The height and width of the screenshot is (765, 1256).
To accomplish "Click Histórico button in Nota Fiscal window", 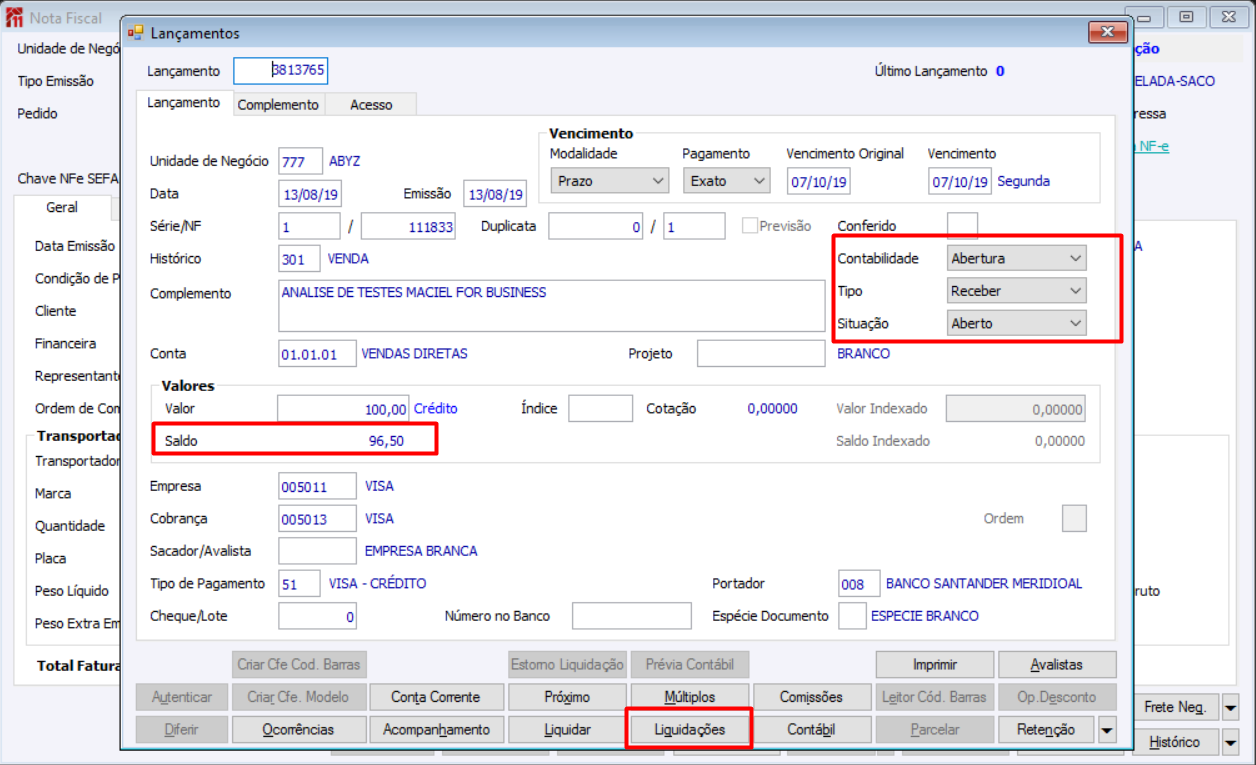I will 1175,742.
